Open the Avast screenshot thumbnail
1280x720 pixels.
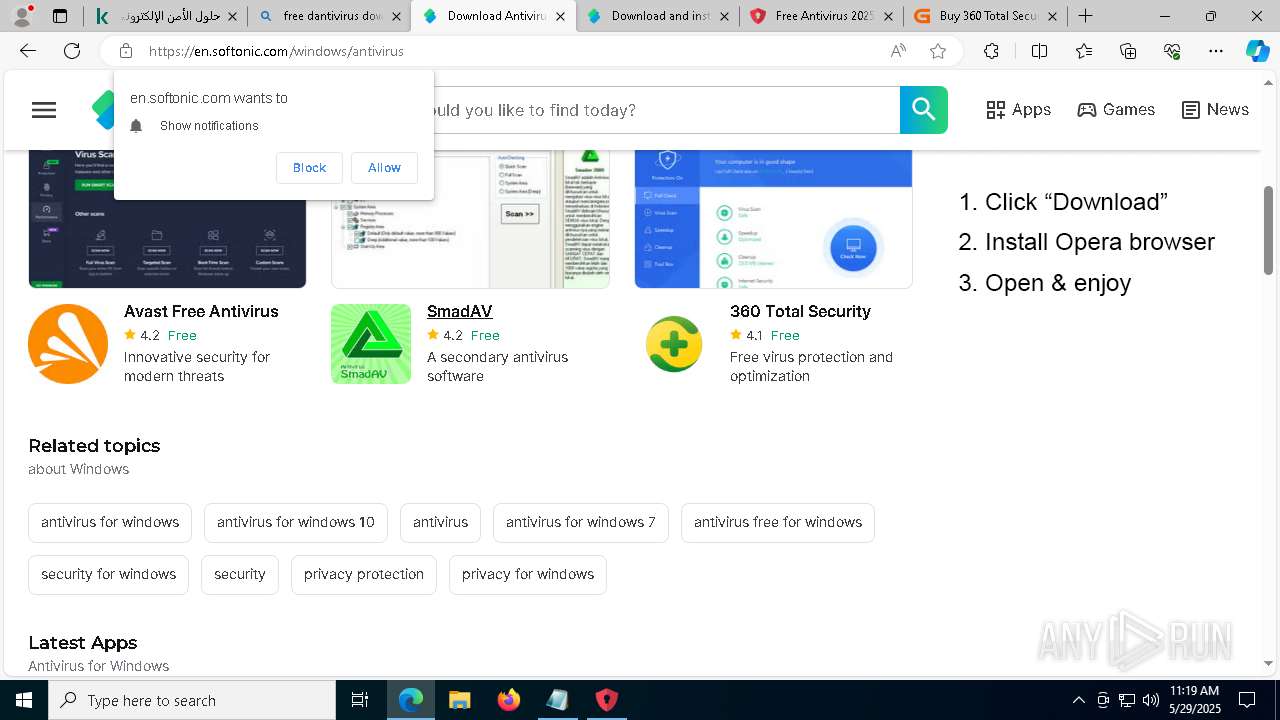(167, 218)
